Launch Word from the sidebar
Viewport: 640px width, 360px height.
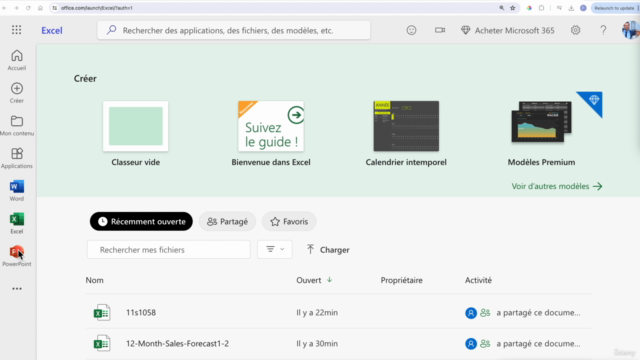[x=17, y=191]
